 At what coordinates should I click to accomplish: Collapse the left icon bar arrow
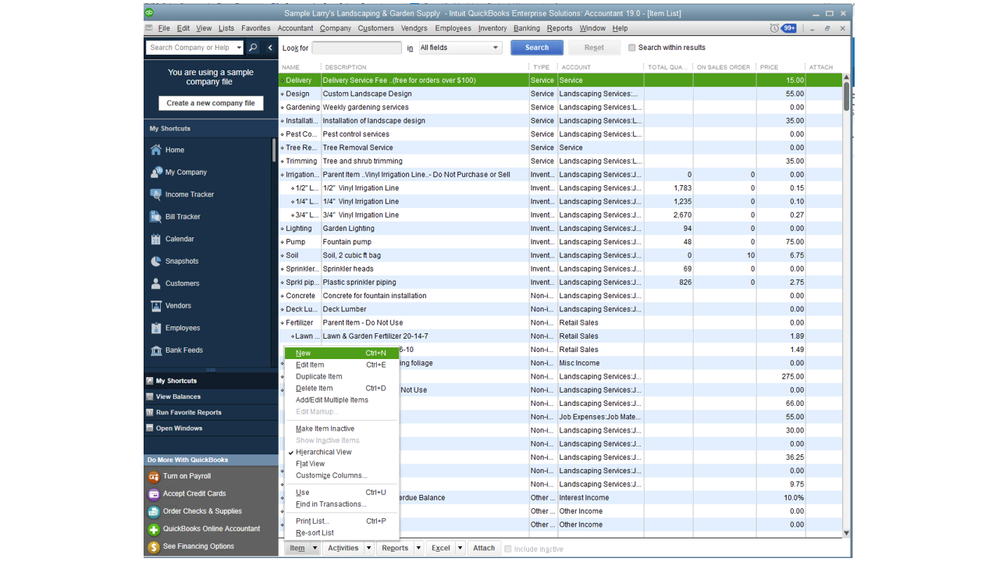(x=270, y=47)
